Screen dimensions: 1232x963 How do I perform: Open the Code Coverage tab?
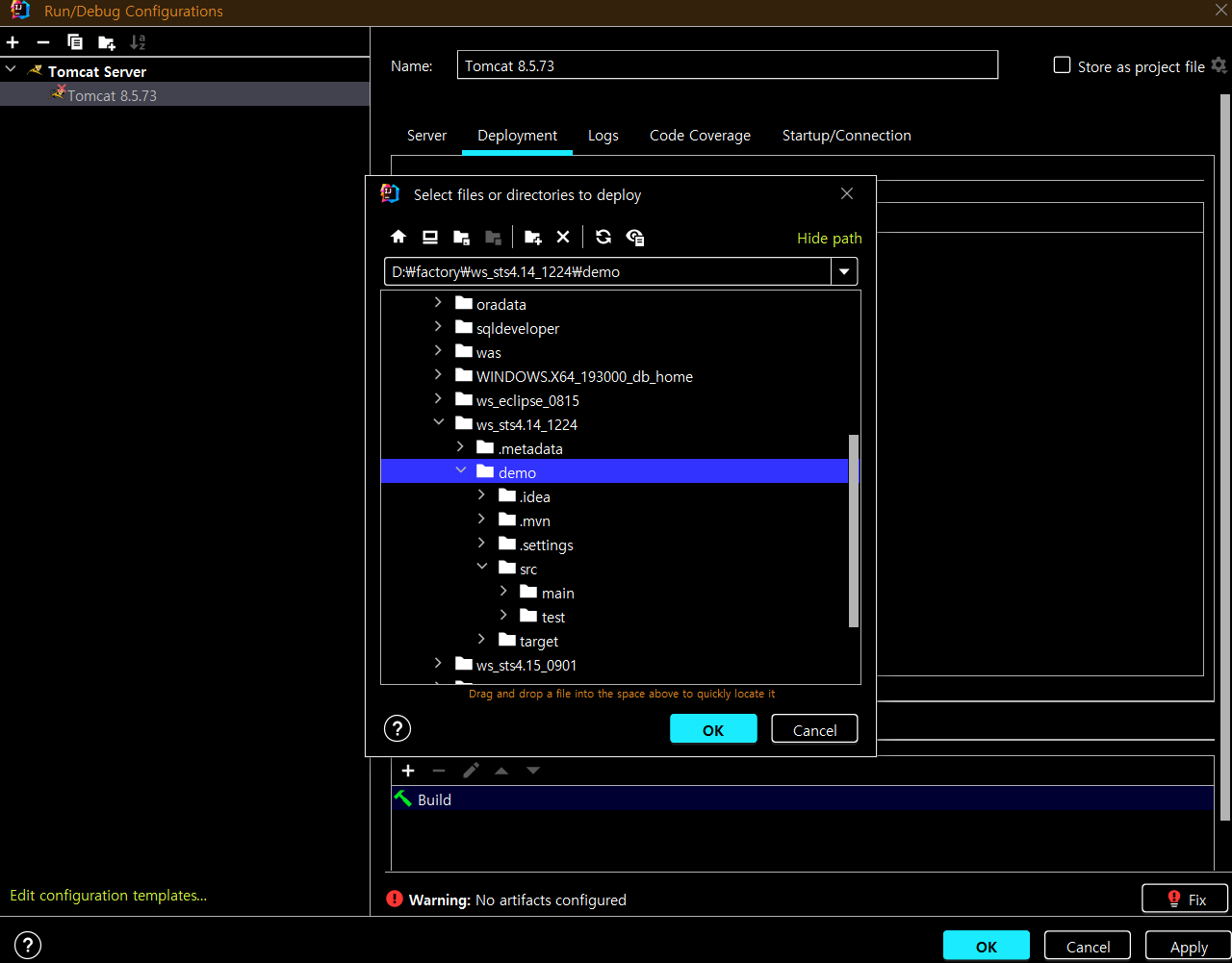(700, 136)
